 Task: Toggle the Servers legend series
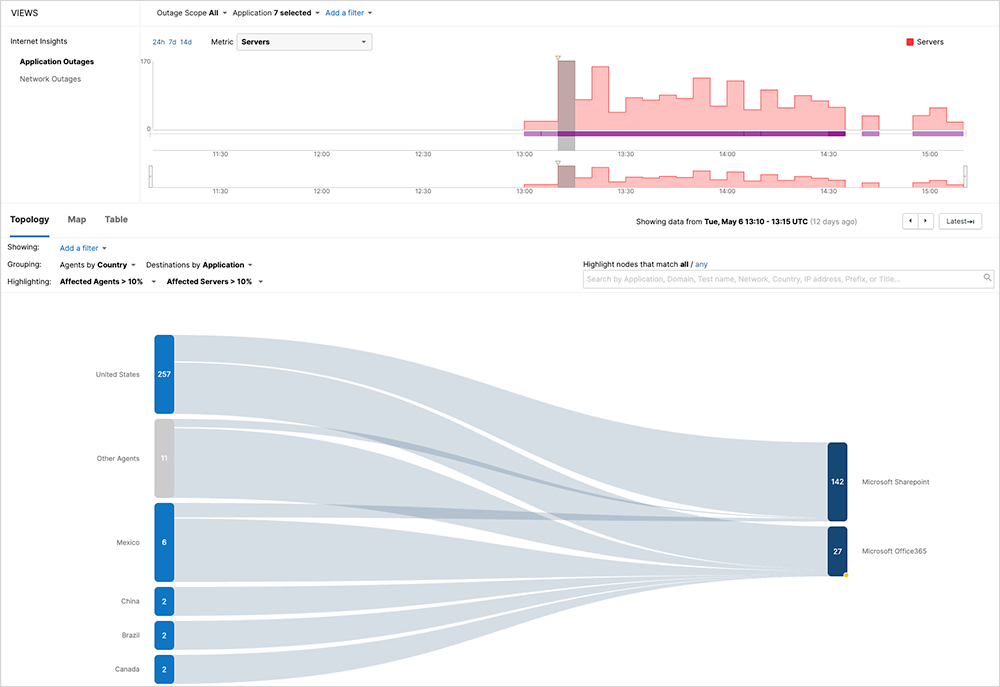tap(924, 42)
